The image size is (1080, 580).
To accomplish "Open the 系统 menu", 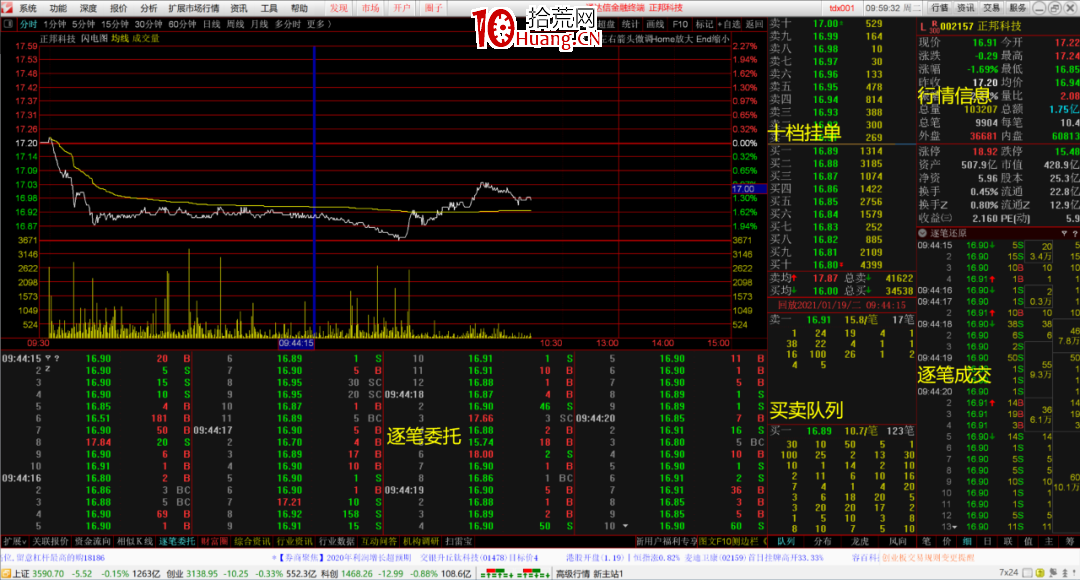I will [x=28, y=8].
